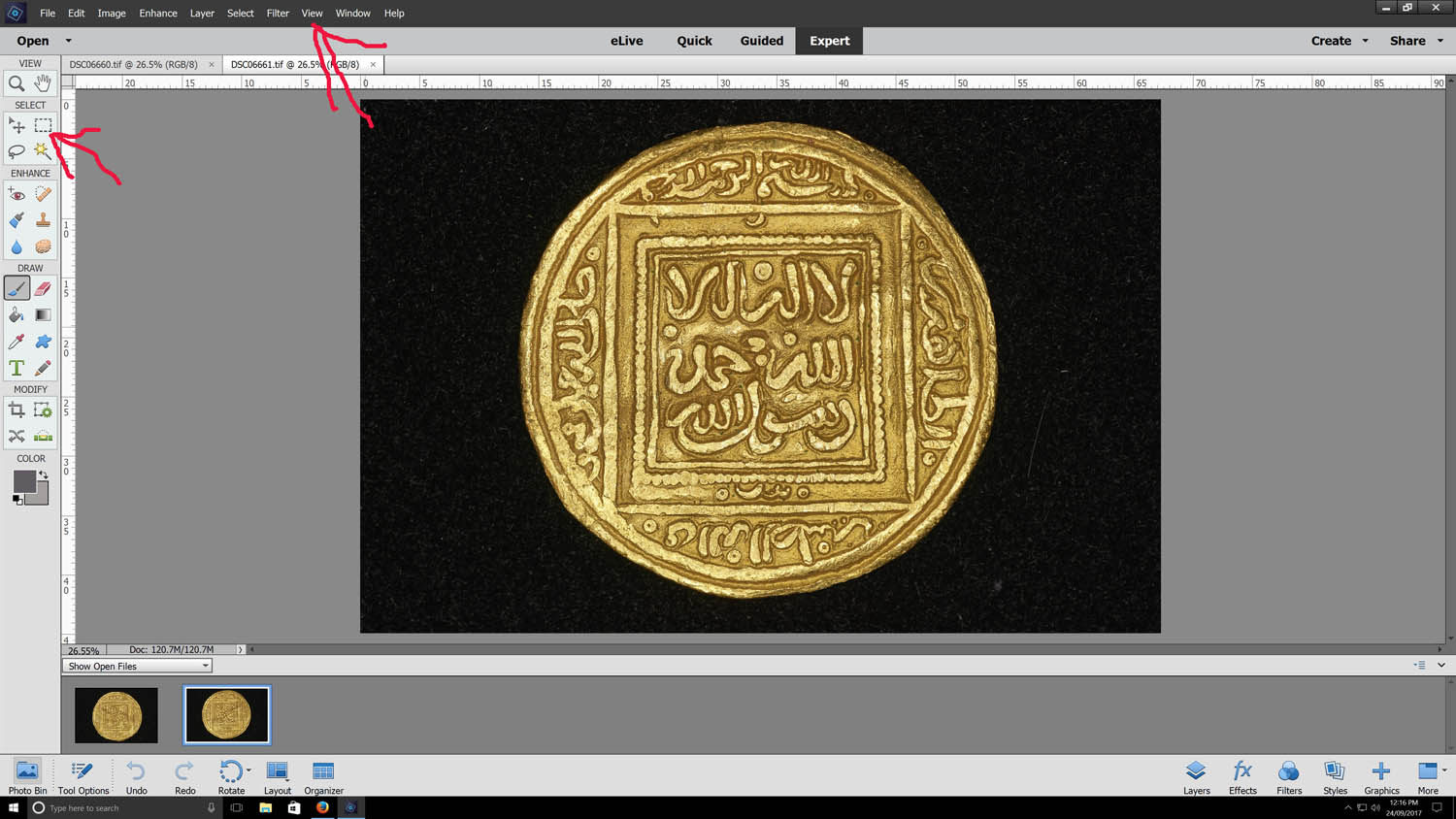Image resolution: width=1456 pixels, height=819 pixels.
Task: Select the Pencil tool
Action: (43, 368)
